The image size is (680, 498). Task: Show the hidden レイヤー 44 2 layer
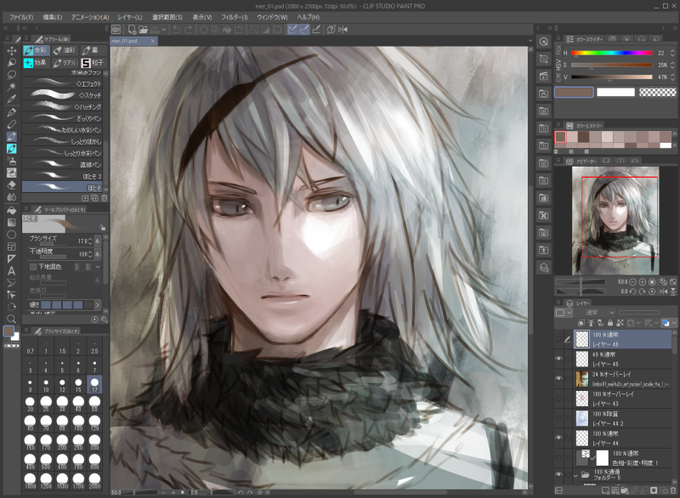pyautogui.click(x=559, y=418)
